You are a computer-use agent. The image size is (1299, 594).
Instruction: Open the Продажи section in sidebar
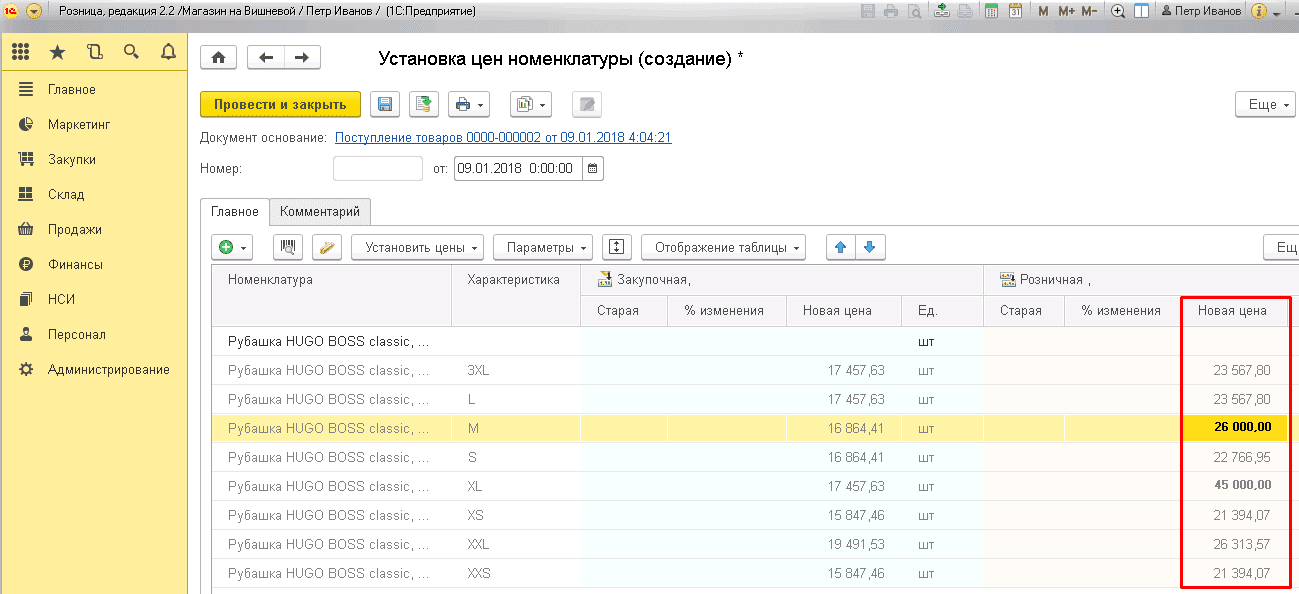74,229
